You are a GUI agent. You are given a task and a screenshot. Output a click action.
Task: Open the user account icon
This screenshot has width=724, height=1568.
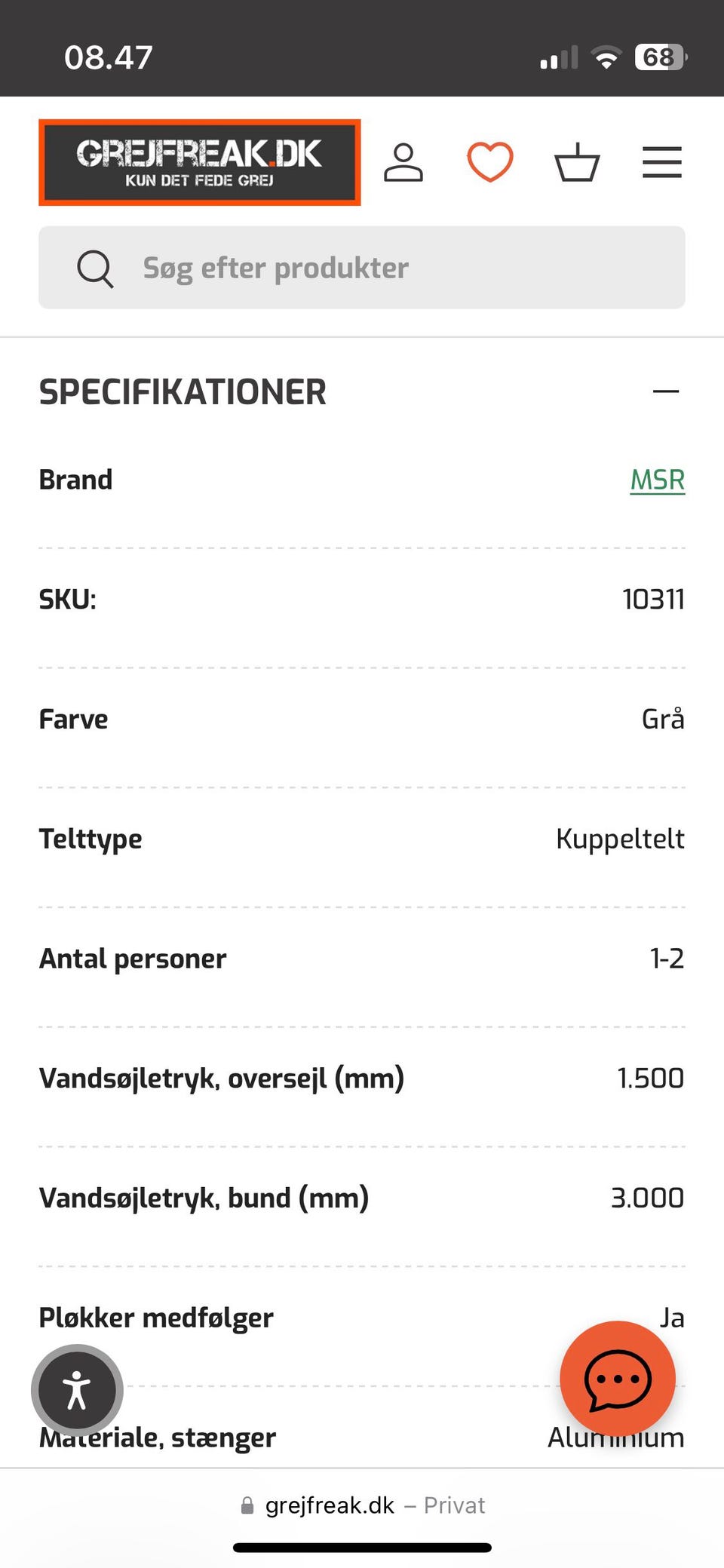403,163
